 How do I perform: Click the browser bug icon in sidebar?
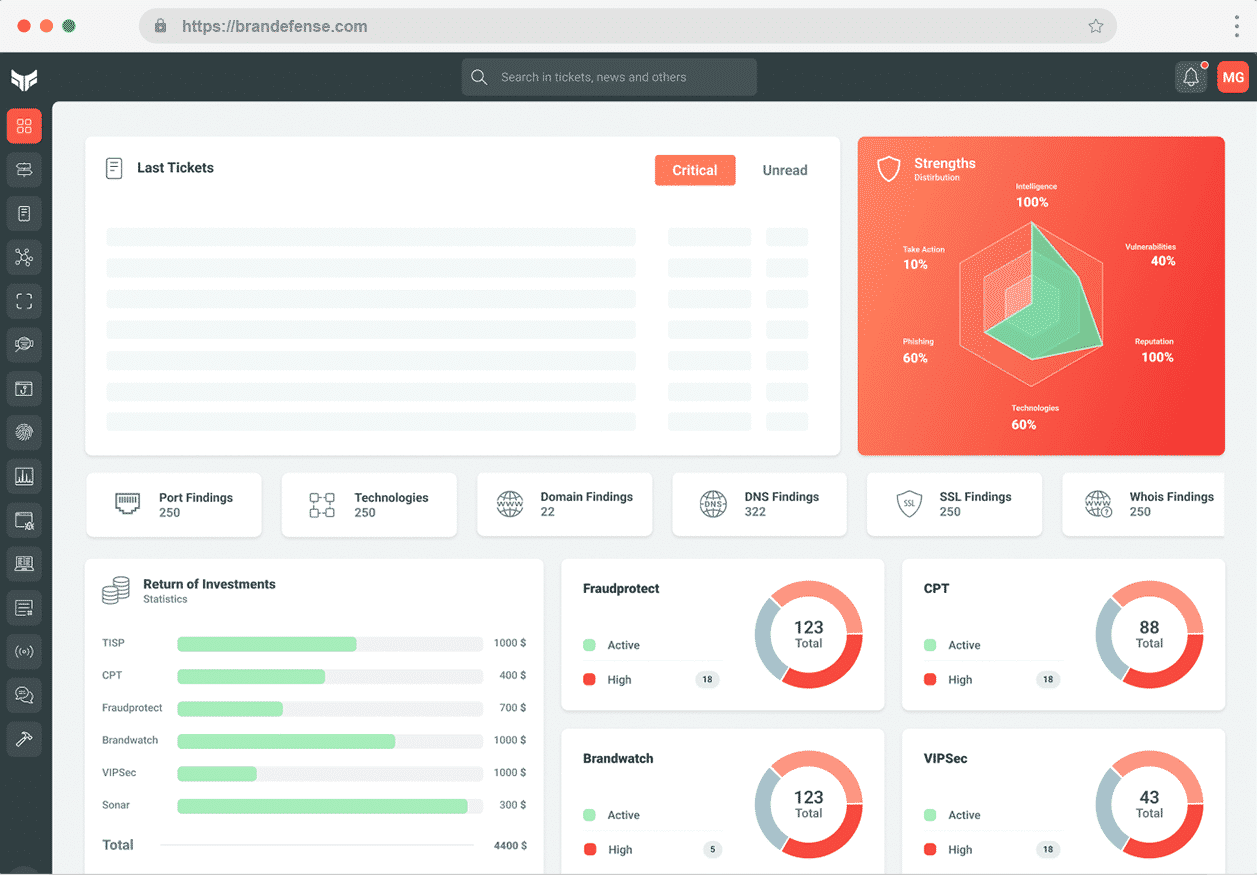(24, 521)
